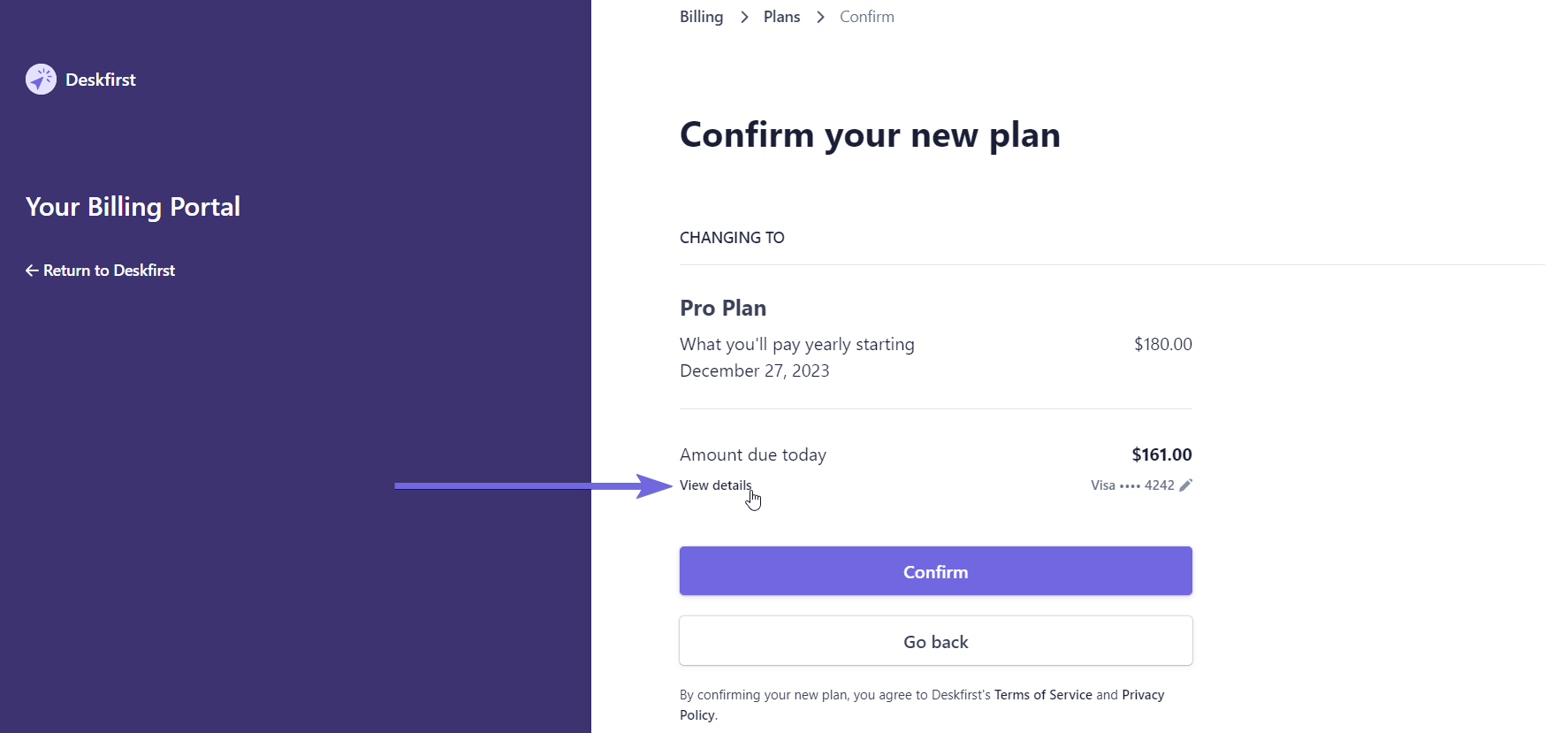Viewport: 1568px width, 733px height.
Task: Click the purple annotation arrow pointing to View details
Action: click(x=534, y=485)
